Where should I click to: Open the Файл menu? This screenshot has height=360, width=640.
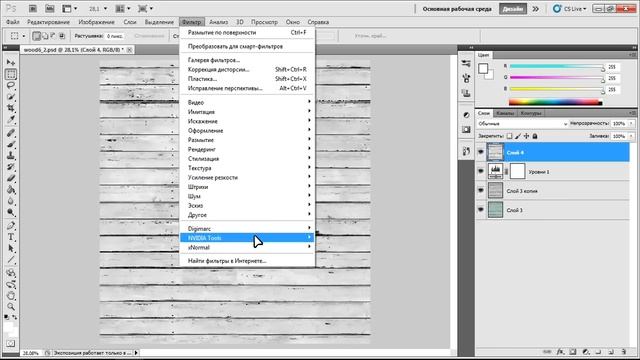click(x=13, y=22)
